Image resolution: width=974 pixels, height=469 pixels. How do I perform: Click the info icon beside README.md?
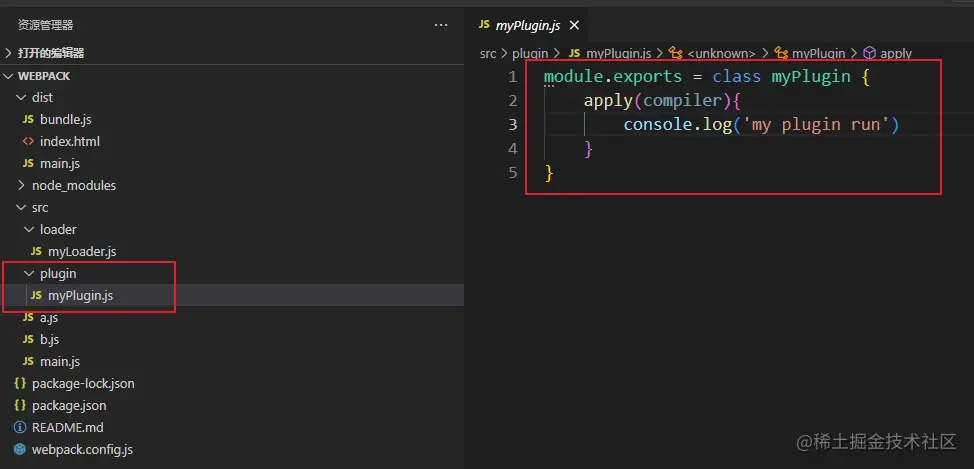coord(20,428)
